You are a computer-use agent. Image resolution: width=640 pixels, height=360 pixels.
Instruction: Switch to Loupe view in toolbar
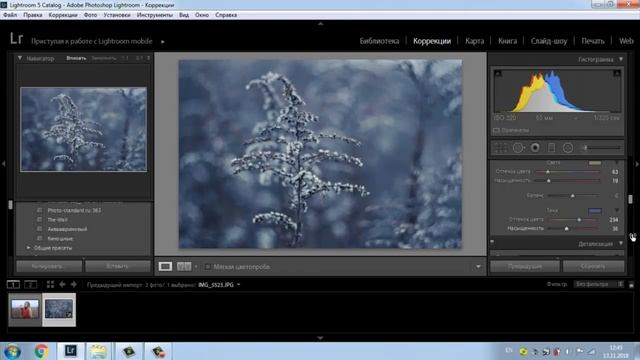click(x=165, y=267)
